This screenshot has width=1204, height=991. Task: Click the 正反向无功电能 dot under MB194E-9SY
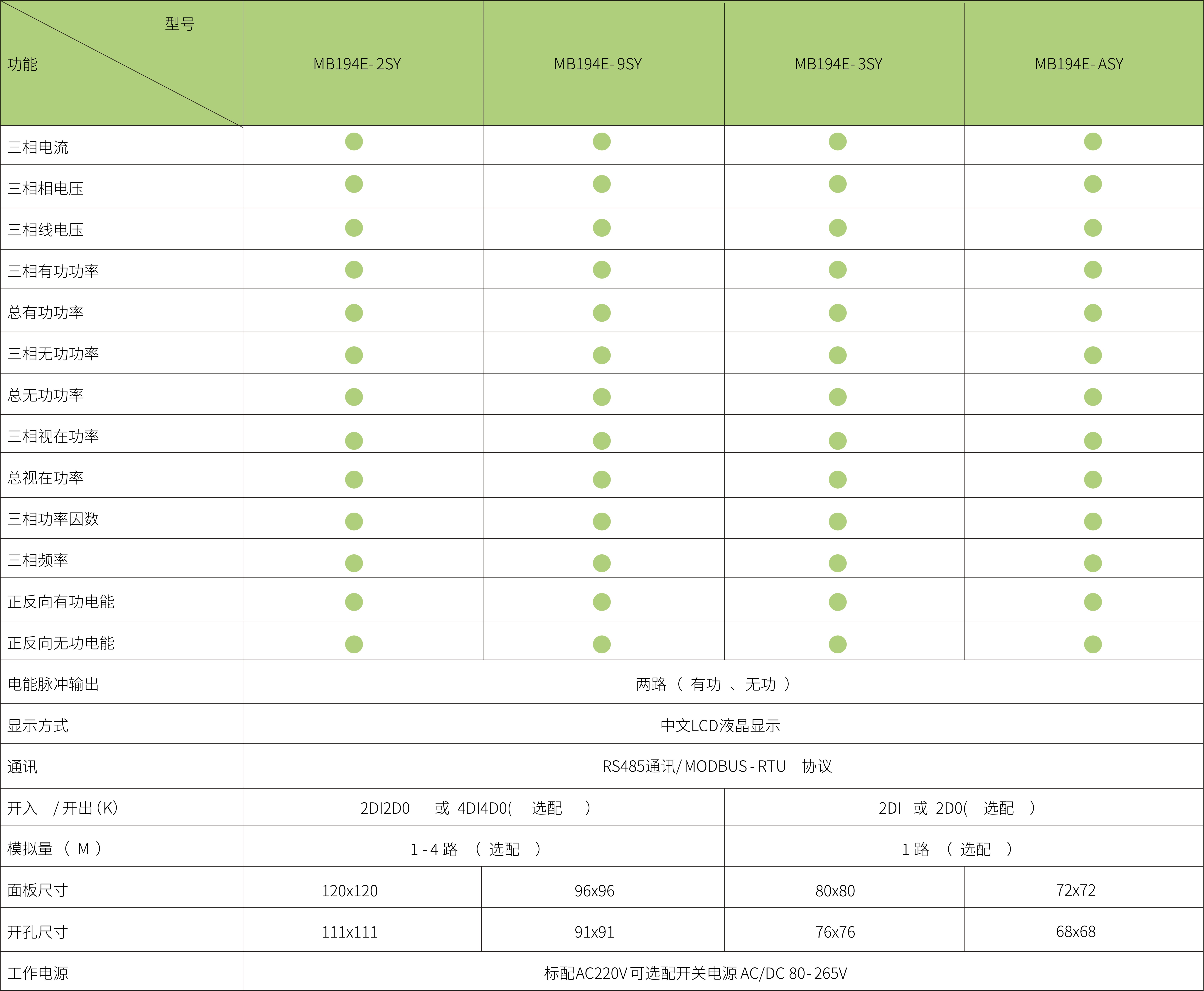602,644
